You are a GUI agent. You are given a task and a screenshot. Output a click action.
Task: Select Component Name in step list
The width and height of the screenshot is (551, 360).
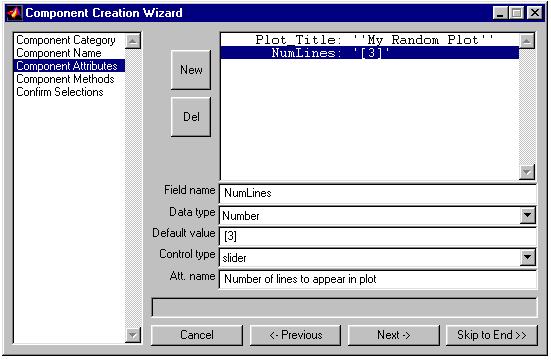click(x=69, y=53)
